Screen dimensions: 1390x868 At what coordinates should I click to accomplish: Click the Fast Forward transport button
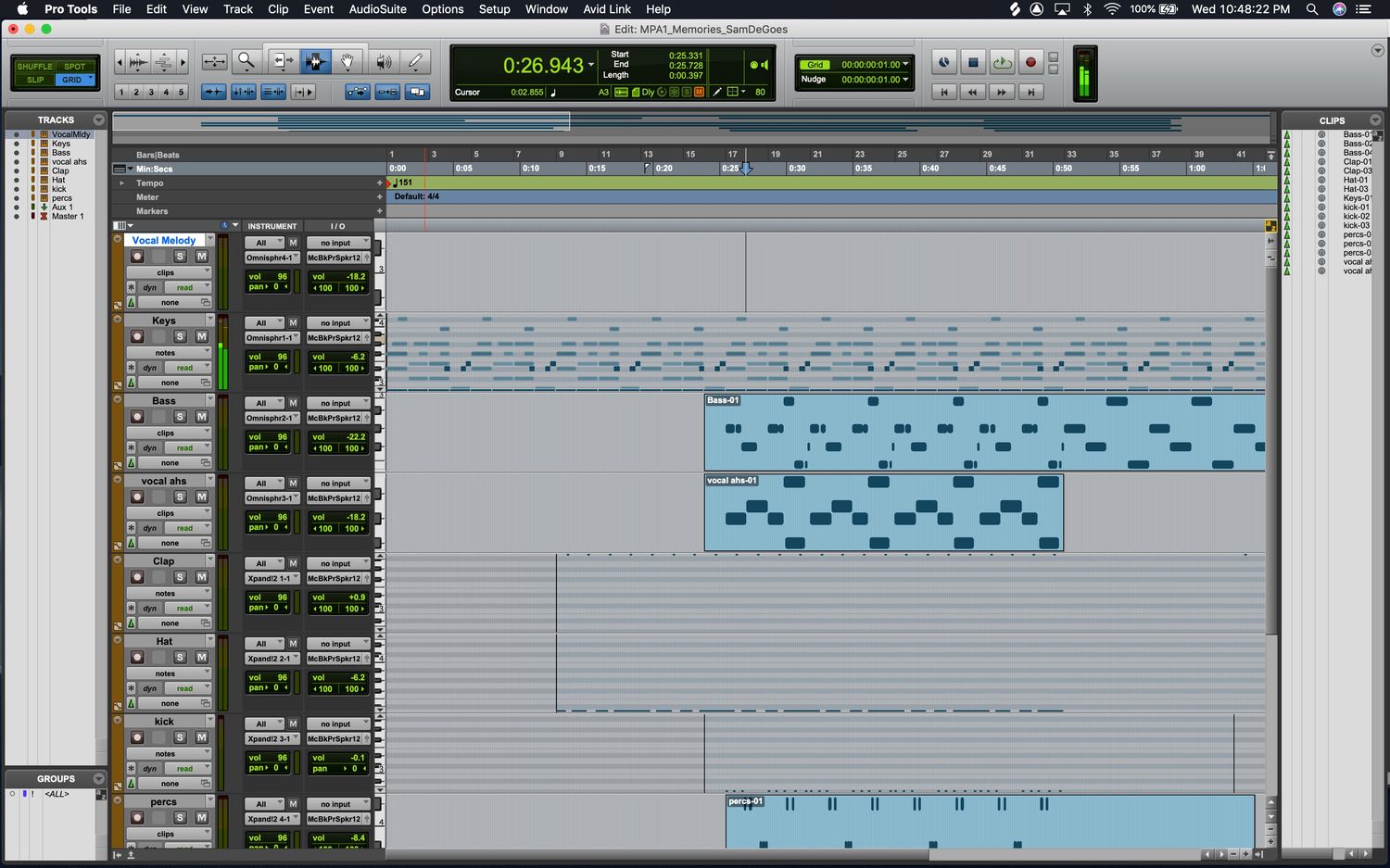tap(1001, 92)
